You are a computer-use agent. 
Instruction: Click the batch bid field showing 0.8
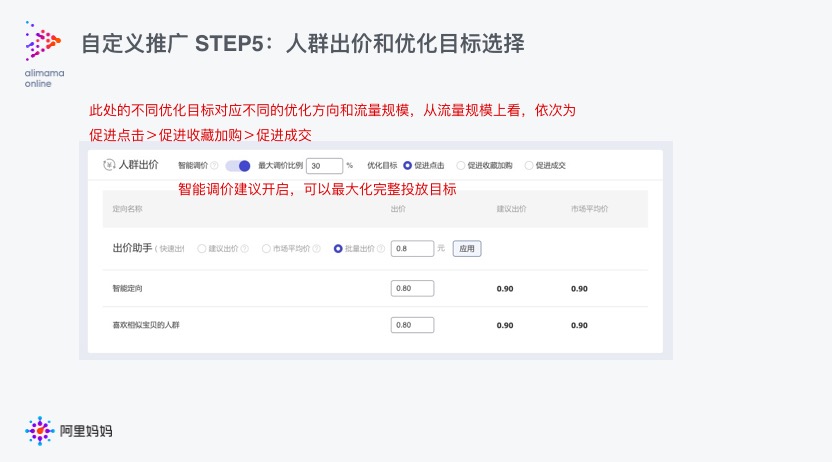click(x=412, y=249)
